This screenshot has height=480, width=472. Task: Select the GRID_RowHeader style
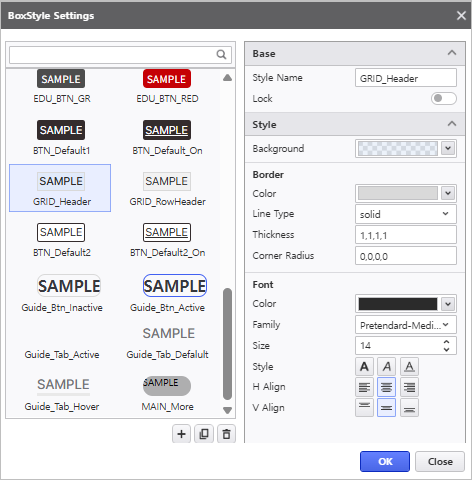tap(167, 188)
